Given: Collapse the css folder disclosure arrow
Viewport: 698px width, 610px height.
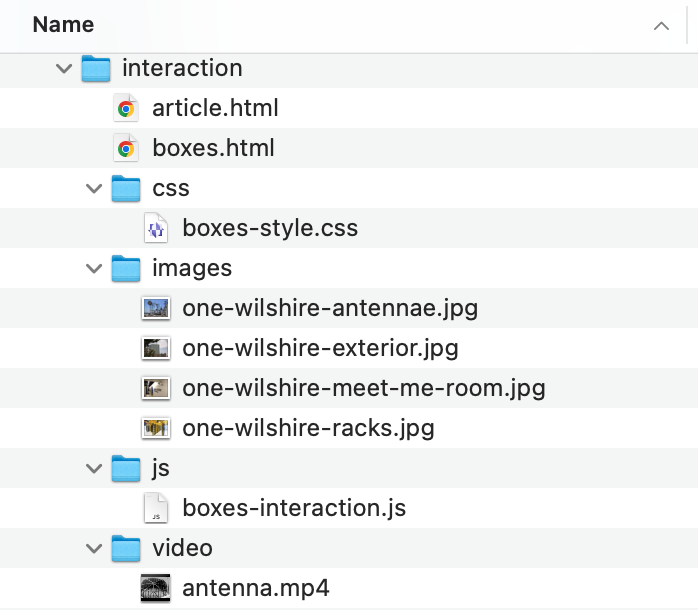Looking at the screenshot, I should click(x=94, y=188).
